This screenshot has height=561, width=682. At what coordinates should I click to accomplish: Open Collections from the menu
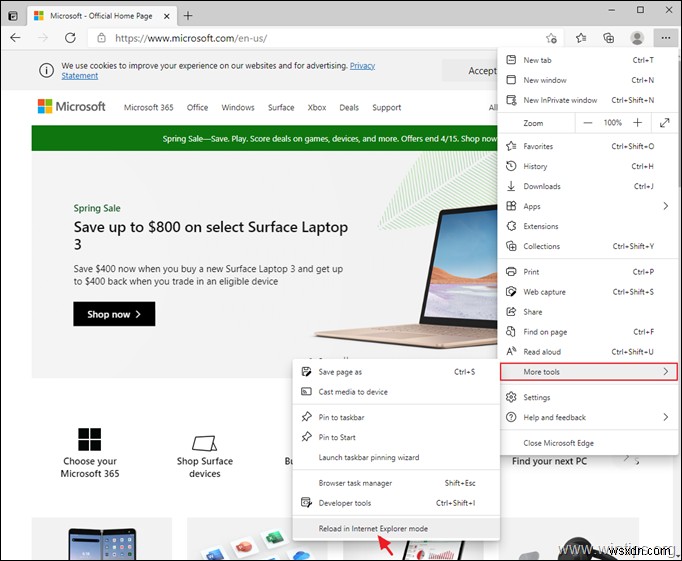[x=588, y=246]
